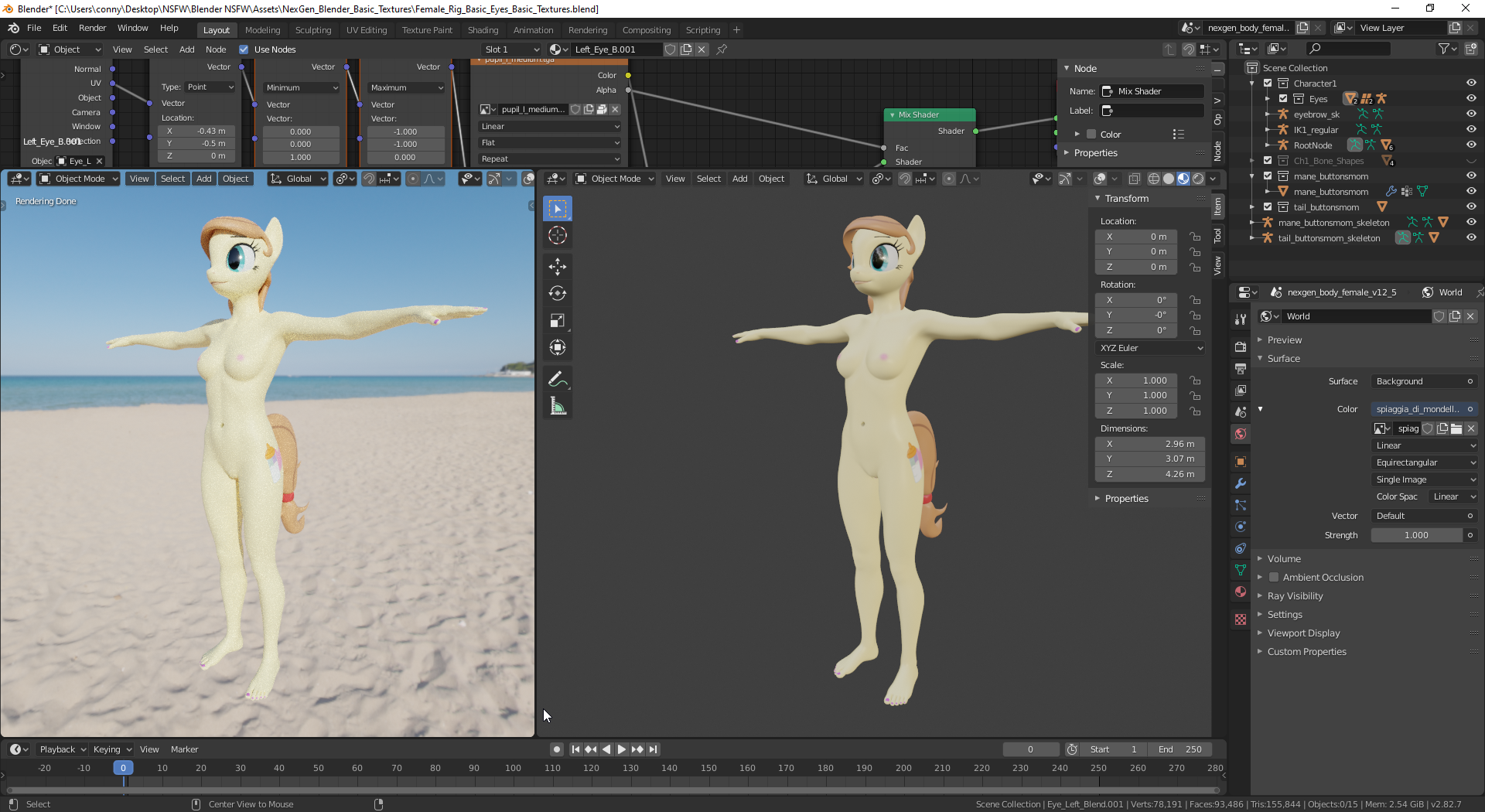Toggle the Eyes collection checkbox
1485x812 pixels.
(1283, 99)
